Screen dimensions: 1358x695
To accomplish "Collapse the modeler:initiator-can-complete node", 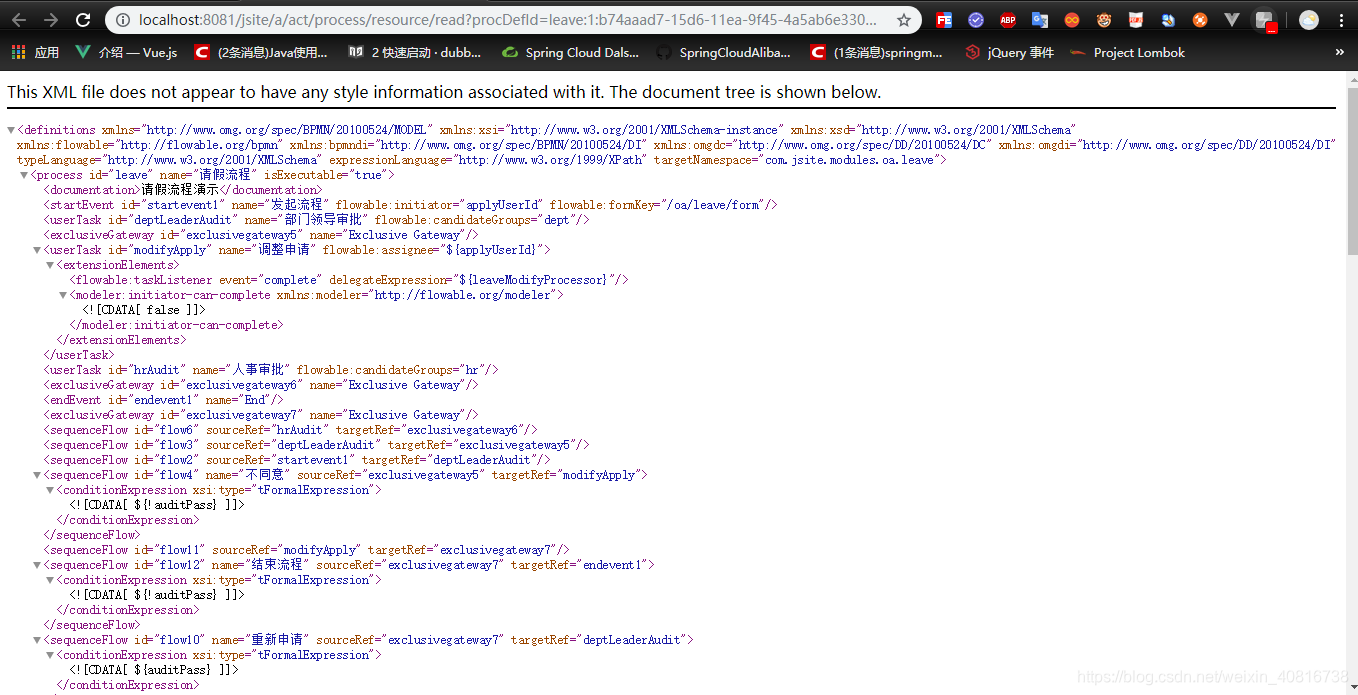I will [x=63, y=295].
